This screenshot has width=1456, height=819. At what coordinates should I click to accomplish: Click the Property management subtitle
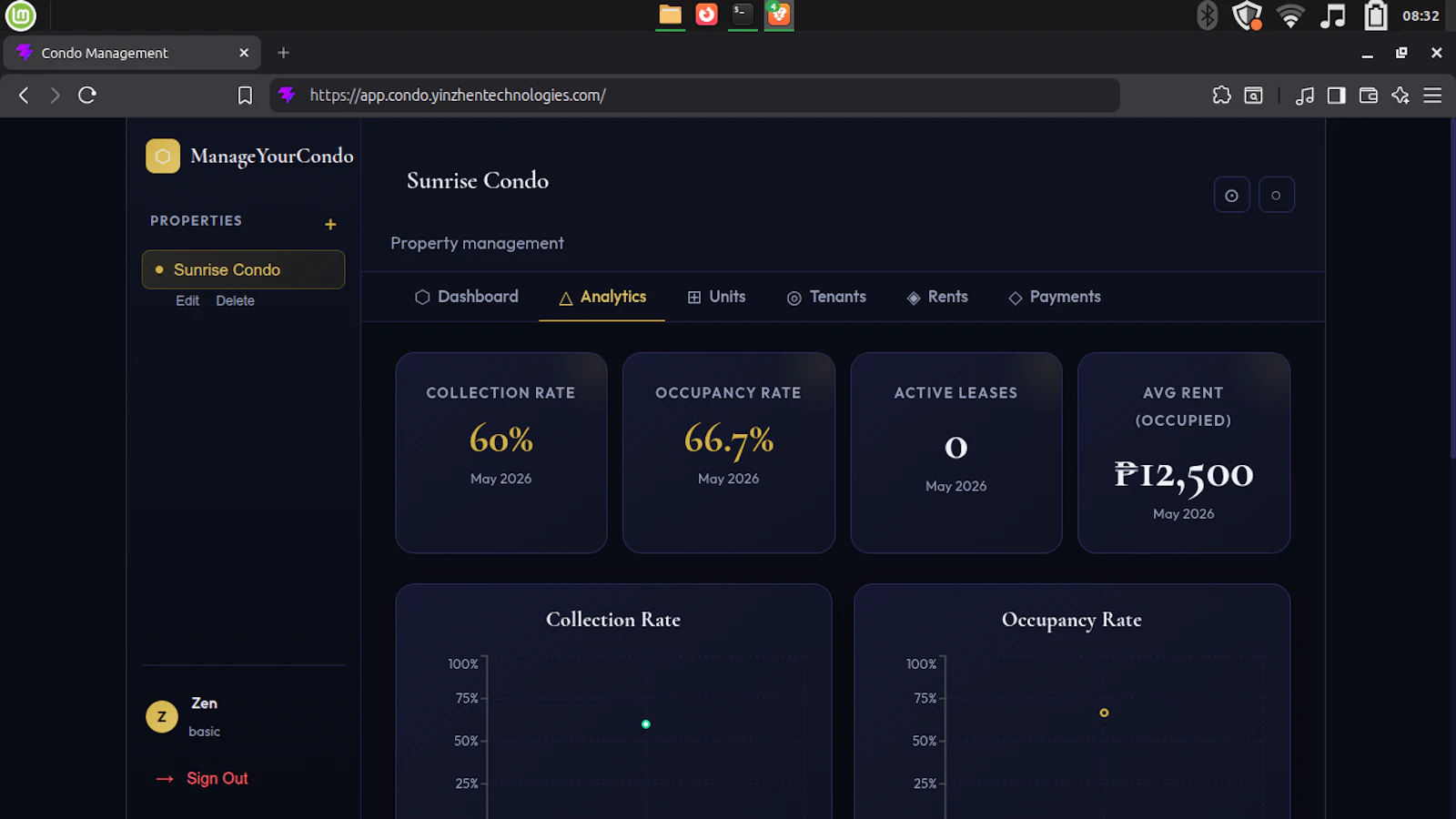pyautogui.click(x=477, y=243)
